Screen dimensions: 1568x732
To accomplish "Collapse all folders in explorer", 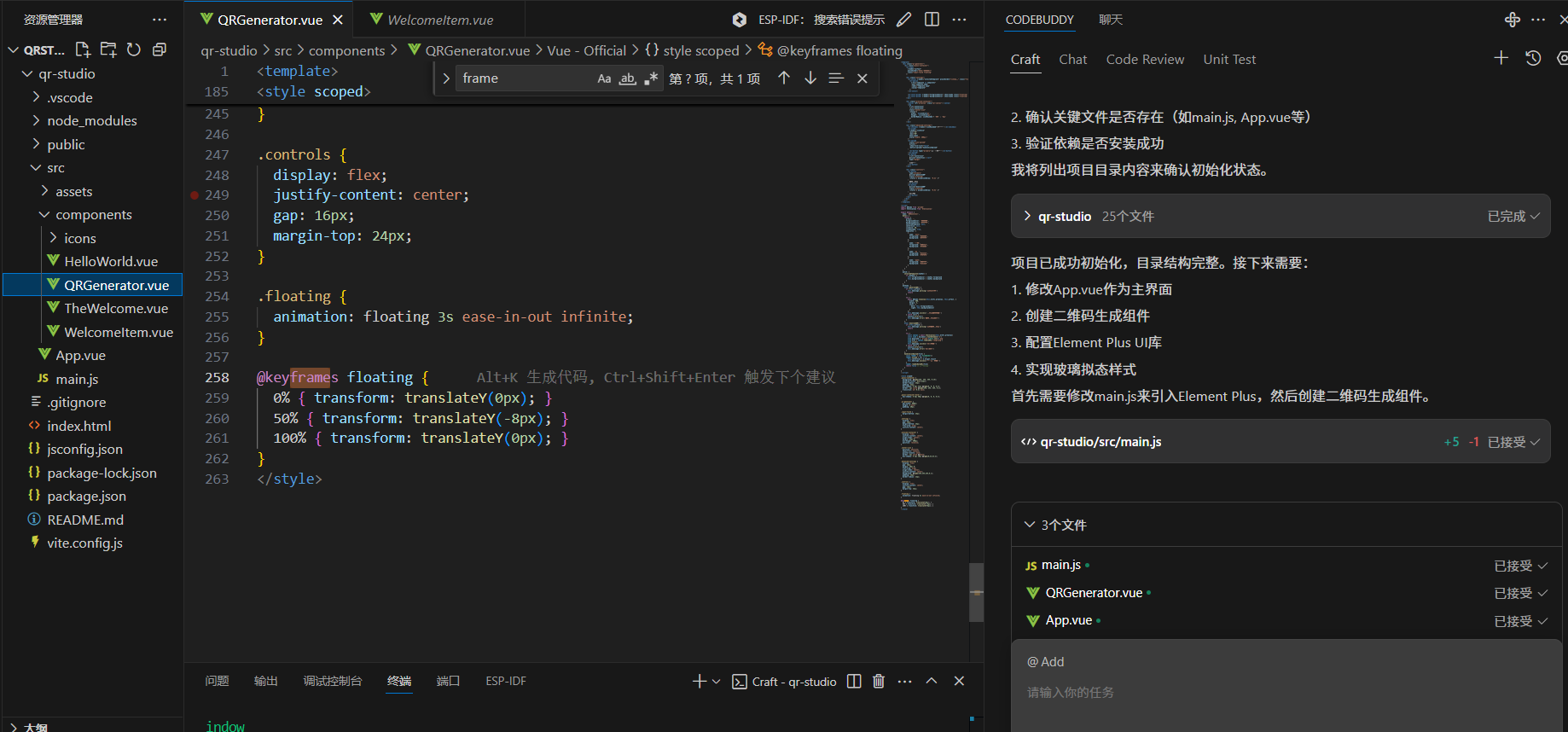I will [x=159, y=49].
